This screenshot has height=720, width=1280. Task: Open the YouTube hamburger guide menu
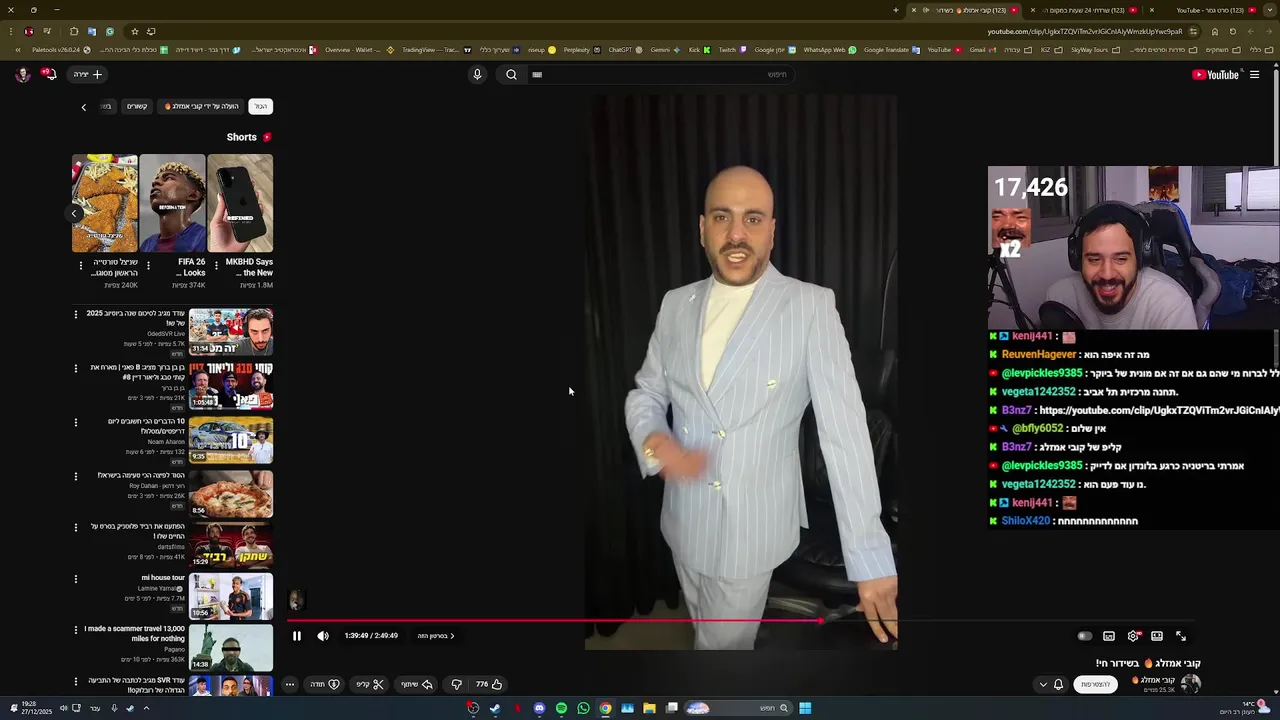point(1254,74)
